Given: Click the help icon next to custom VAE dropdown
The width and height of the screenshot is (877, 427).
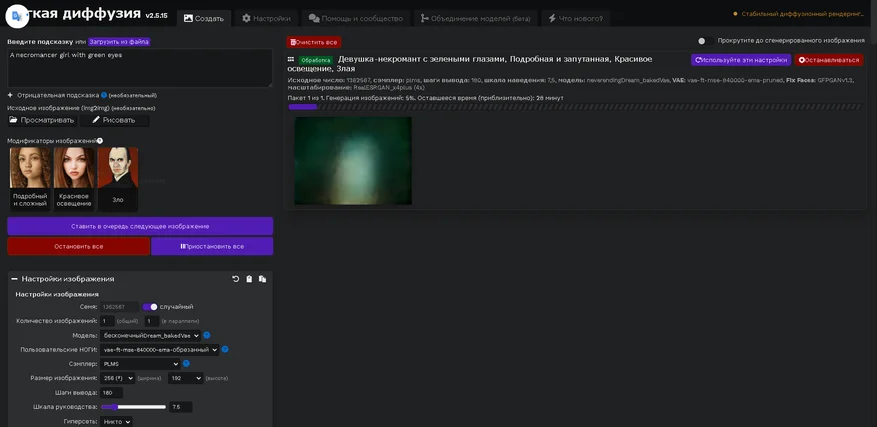Looking at the screenshot, I should (x=225, y=349).
